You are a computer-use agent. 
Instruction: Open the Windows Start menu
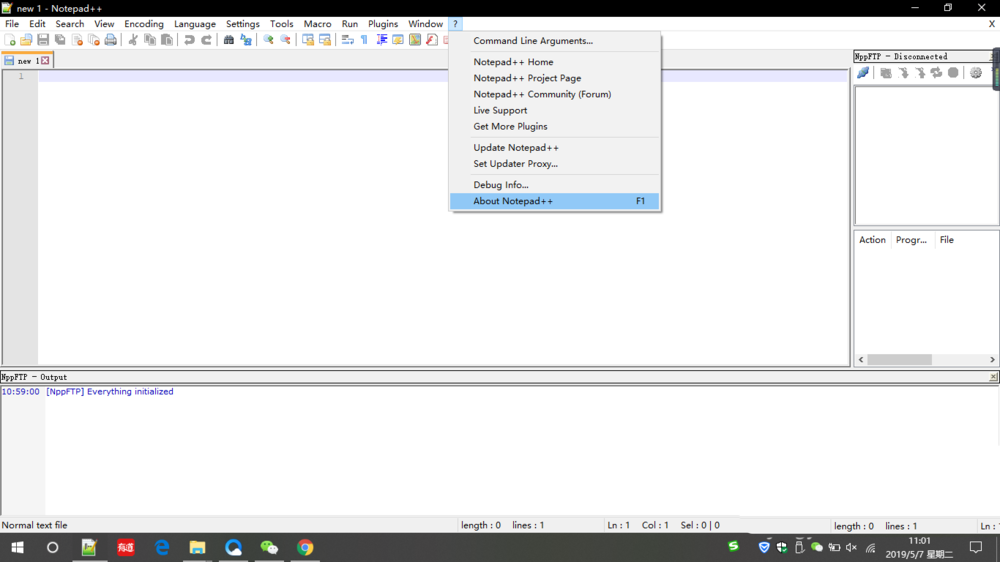pos(17,547)
